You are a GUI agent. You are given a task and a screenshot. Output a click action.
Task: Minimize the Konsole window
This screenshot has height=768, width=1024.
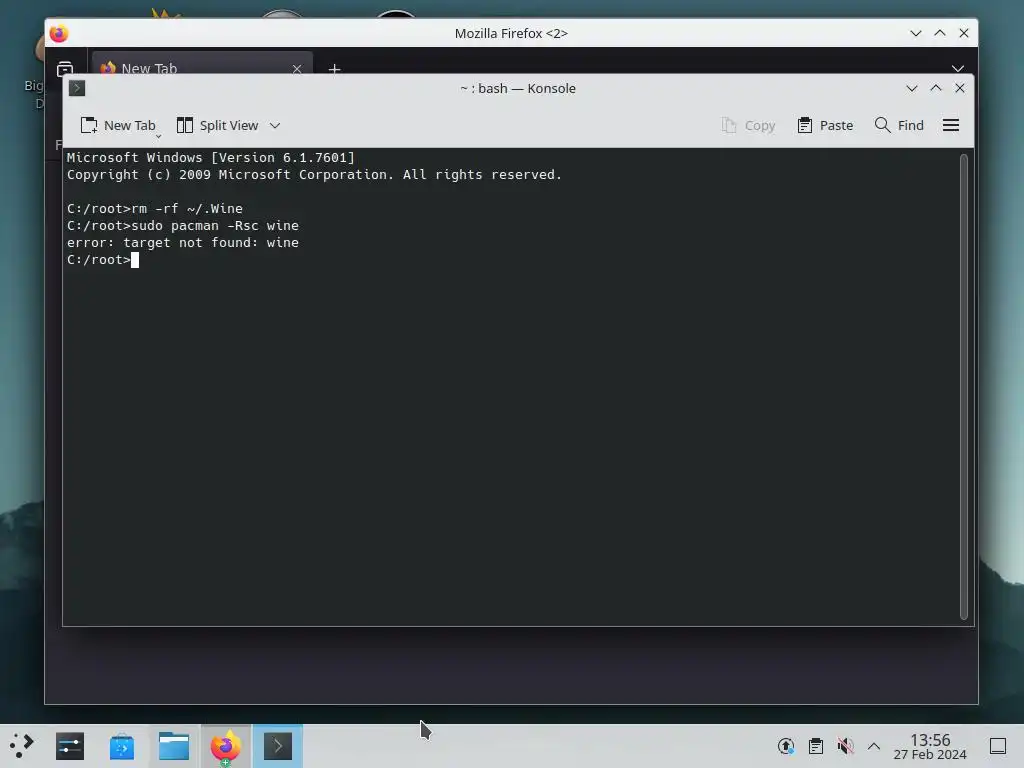(912, 88)
